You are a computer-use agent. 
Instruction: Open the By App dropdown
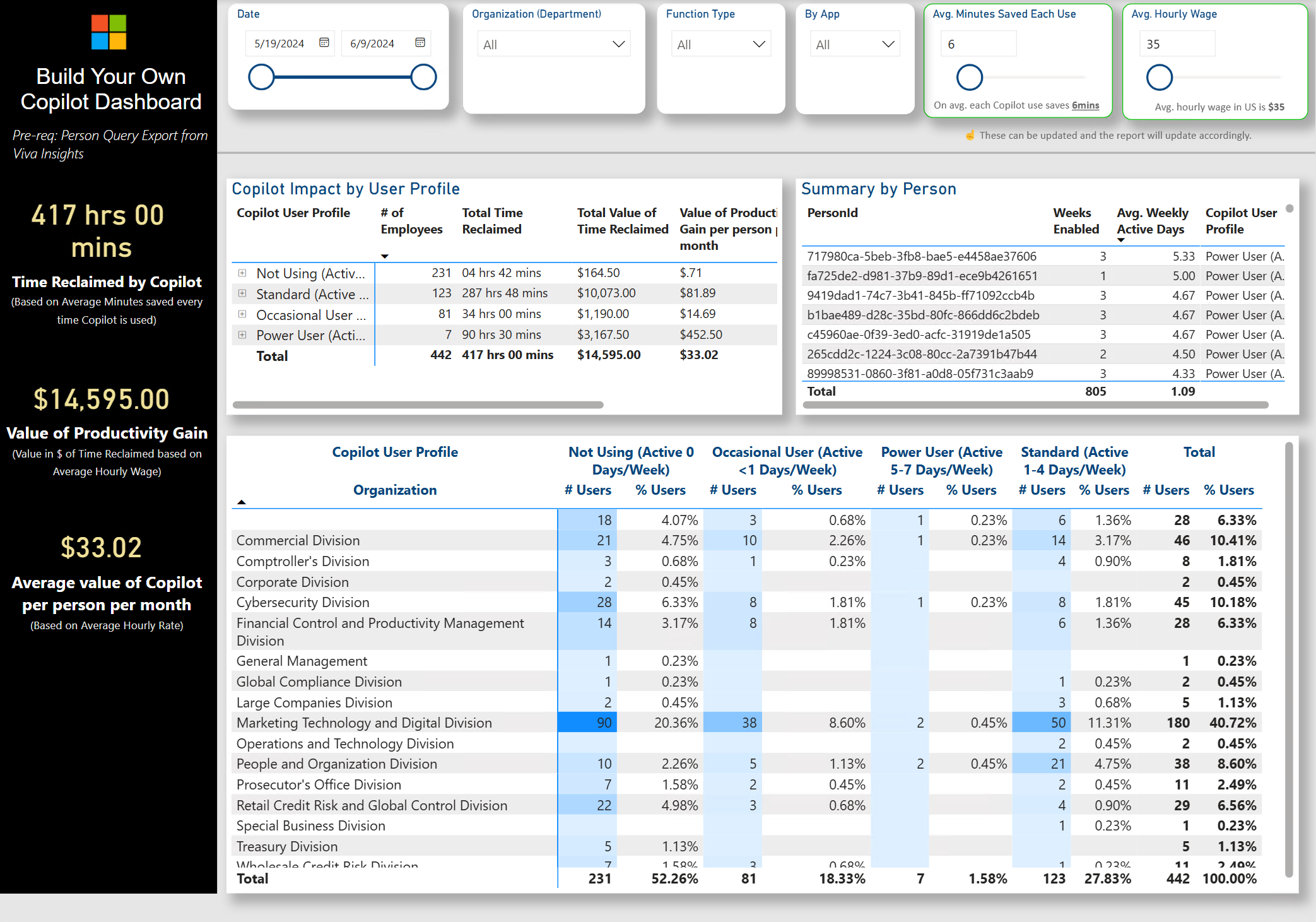tap(855, 44)
